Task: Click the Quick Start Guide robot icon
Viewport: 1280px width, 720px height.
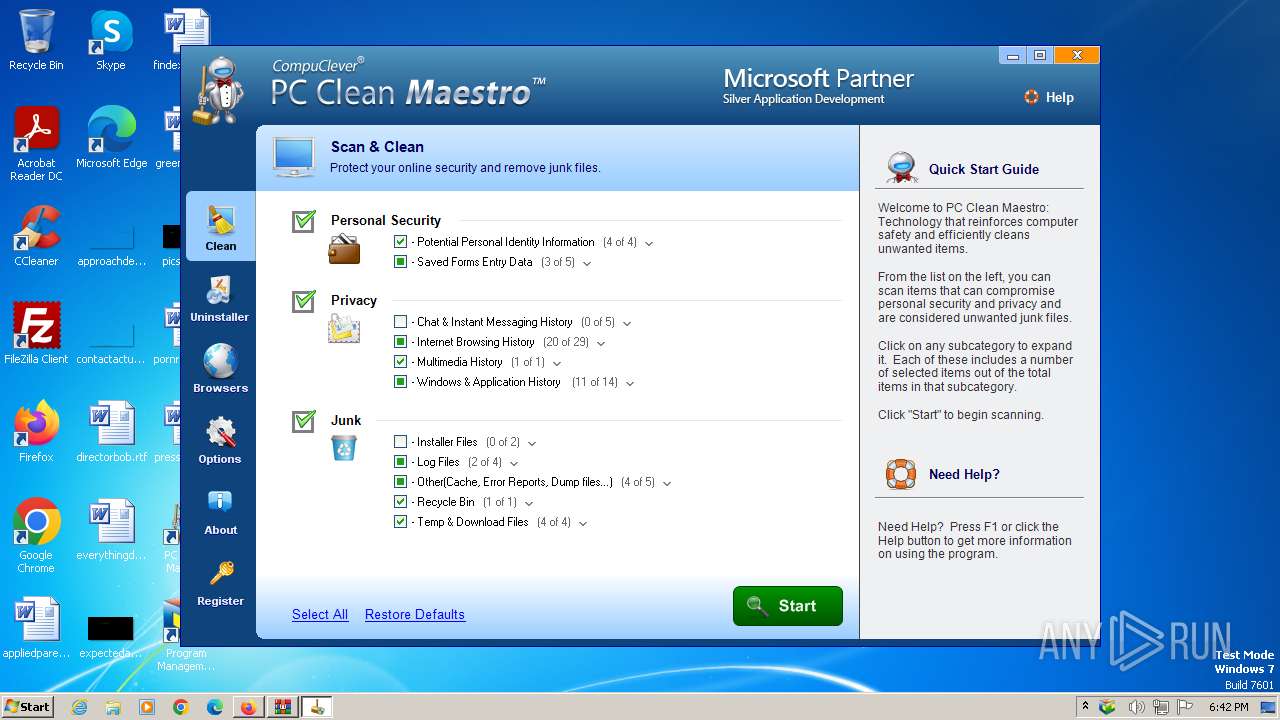Action: (902, 167)
